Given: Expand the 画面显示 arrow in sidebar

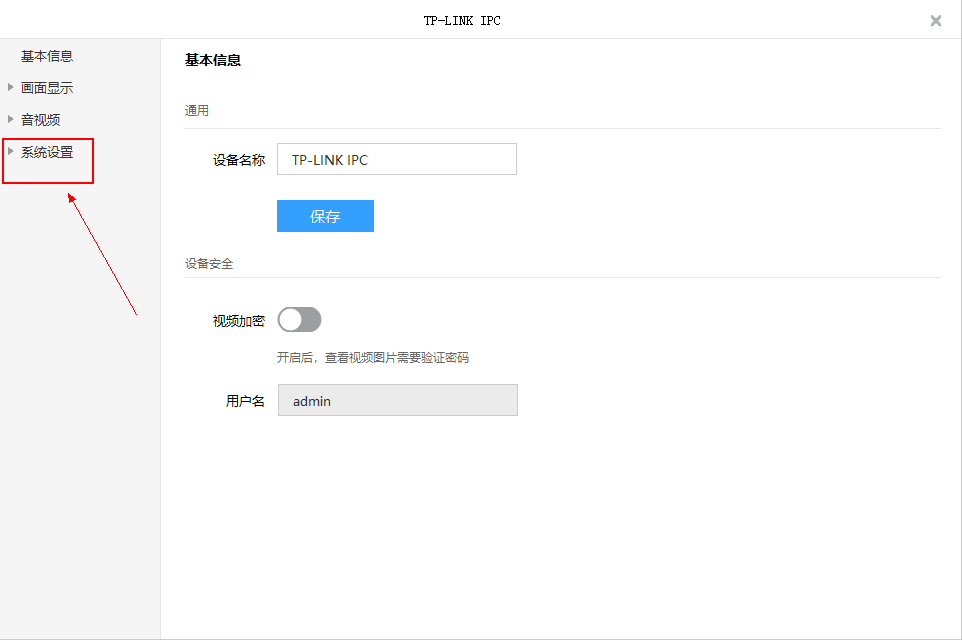Looking at the screenshot, I should (11, 88).
